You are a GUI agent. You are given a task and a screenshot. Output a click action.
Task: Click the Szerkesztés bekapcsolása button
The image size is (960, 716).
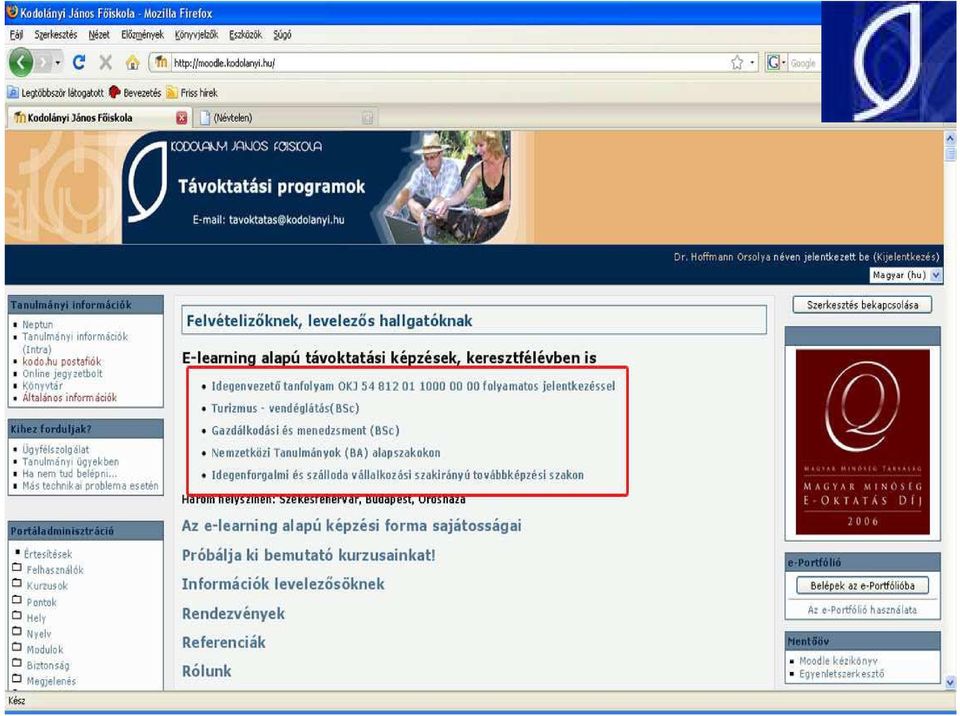pos(862,305)
